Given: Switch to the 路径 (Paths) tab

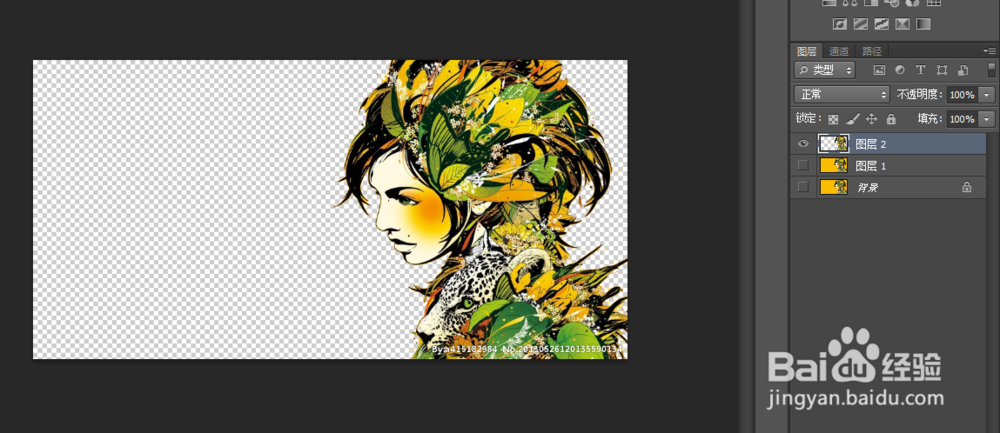Looking at the screenshot, I should [x=871, y=52].
